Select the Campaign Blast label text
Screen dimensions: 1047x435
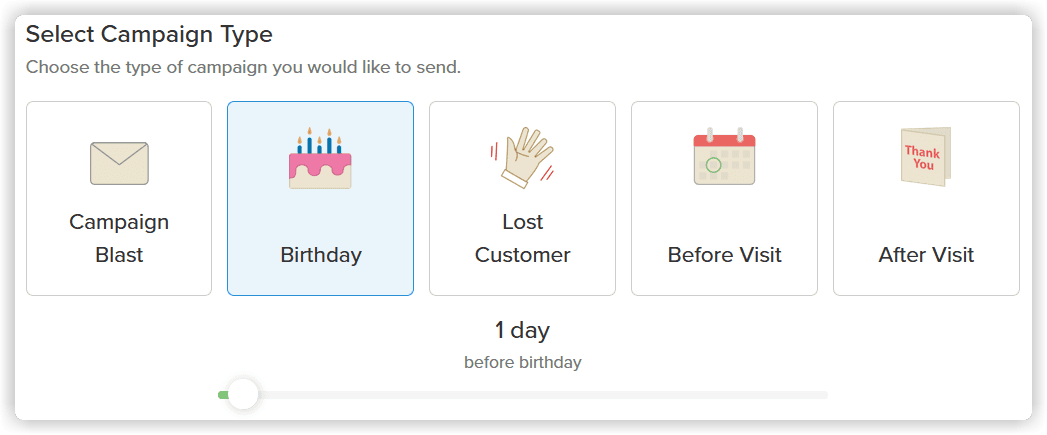click(119, 238)
